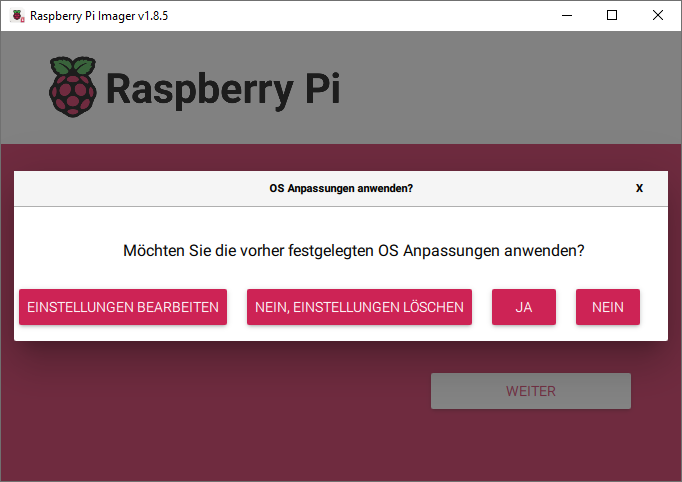682x482 pixels.
Task: Click the empty grey header right of the wordmark
Action: pyautogui.click(x=509, y=87)
